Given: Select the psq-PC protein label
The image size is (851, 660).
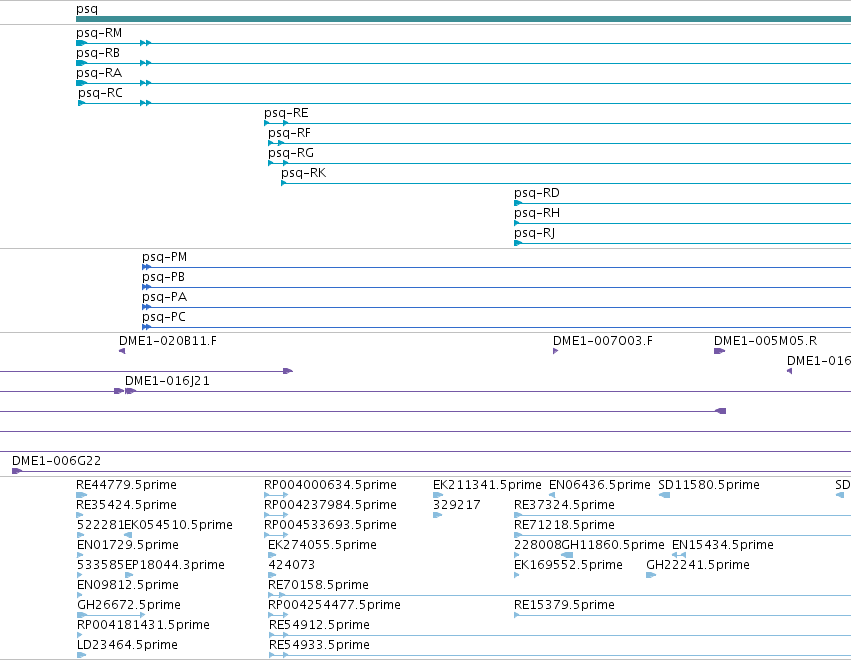Looking at the screenshot, I should point(164,318).
